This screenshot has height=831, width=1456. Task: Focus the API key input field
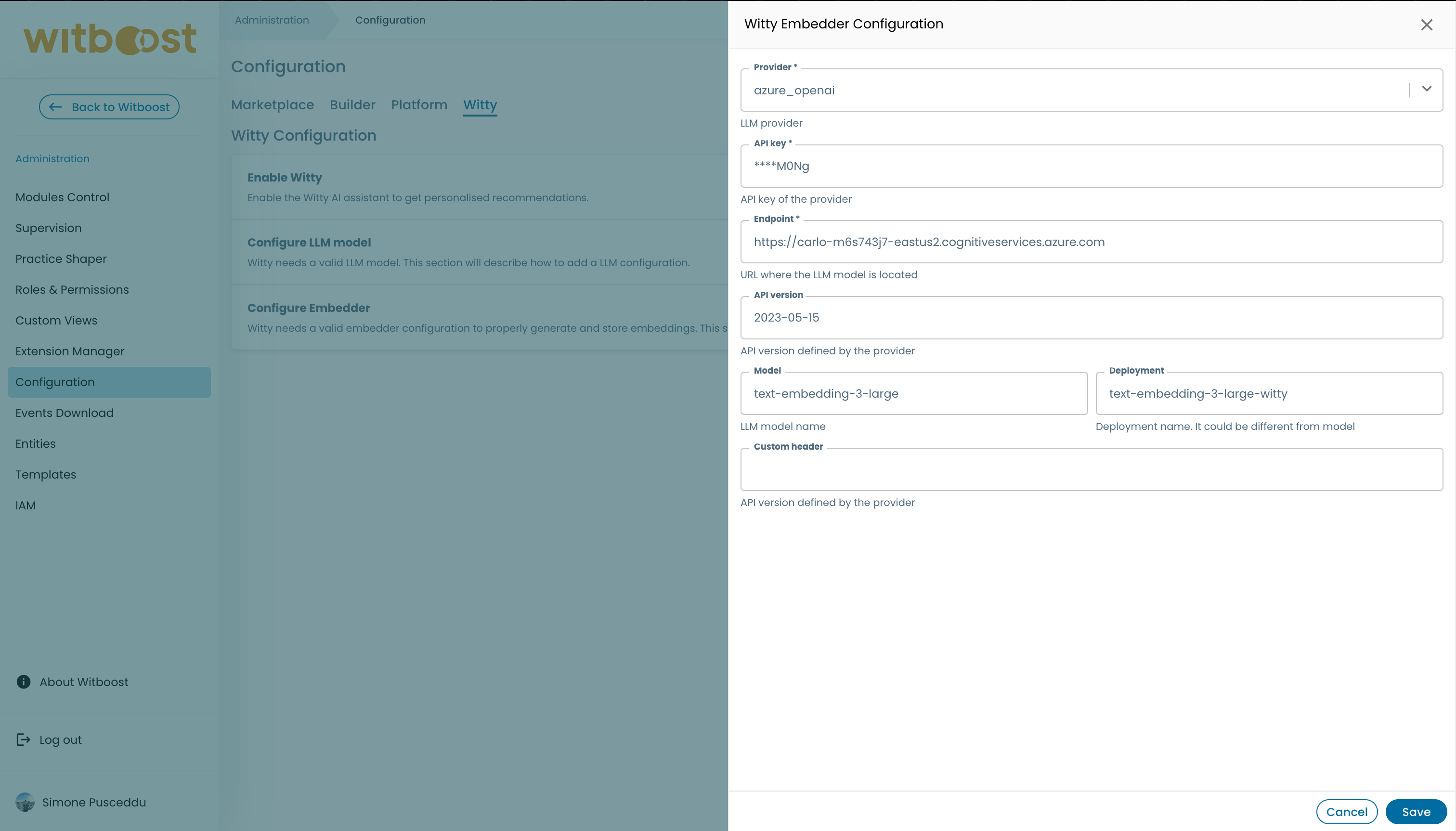1092,166
